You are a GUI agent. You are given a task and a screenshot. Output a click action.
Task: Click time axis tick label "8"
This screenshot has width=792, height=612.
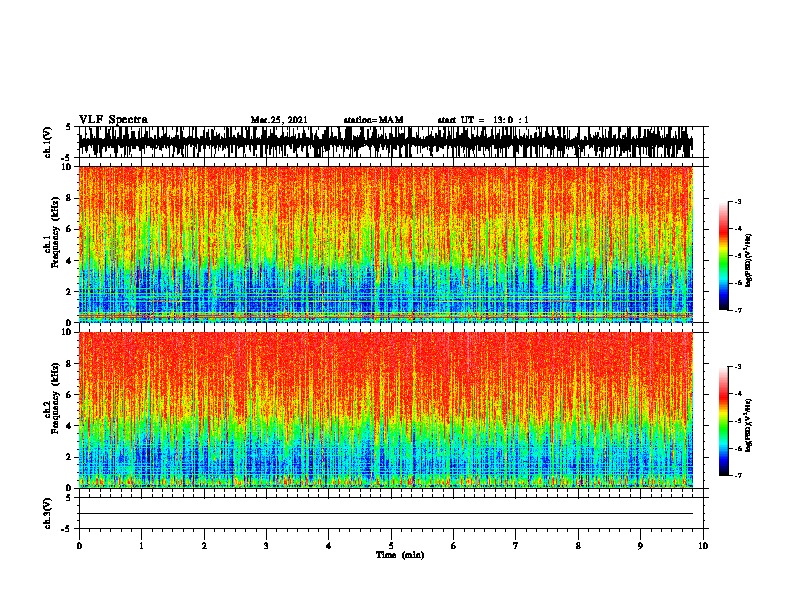point(578,546)
